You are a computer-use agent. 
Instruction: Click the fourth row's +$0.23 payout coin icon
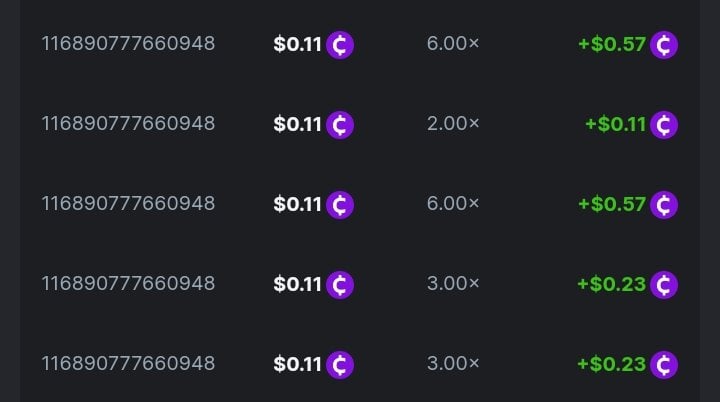coord(664,285)
